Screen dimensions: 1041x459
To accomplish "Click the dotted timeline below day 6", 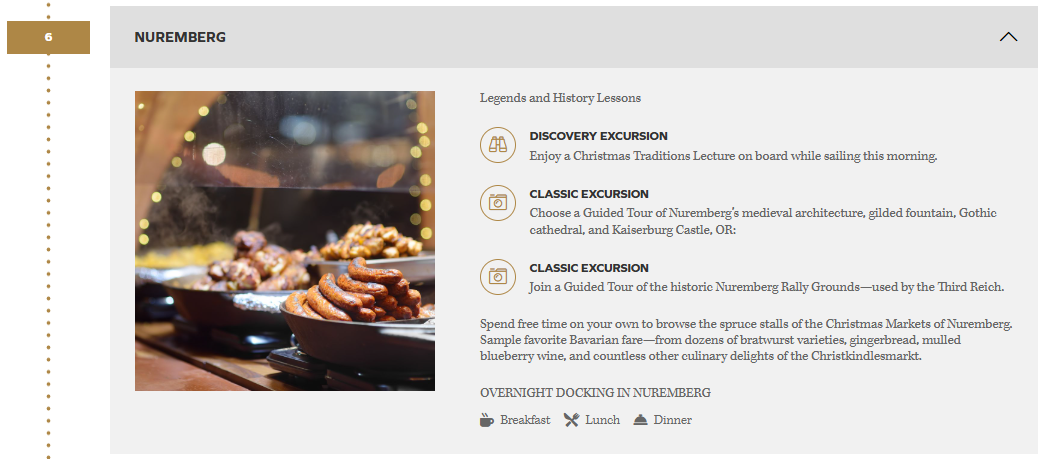I will 48,250.
